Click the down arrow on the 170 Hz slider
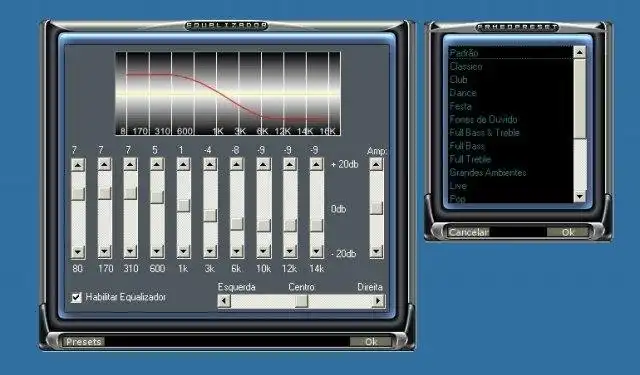The height and width of the screenshot is (375, 640). click(x=104, y=251)
